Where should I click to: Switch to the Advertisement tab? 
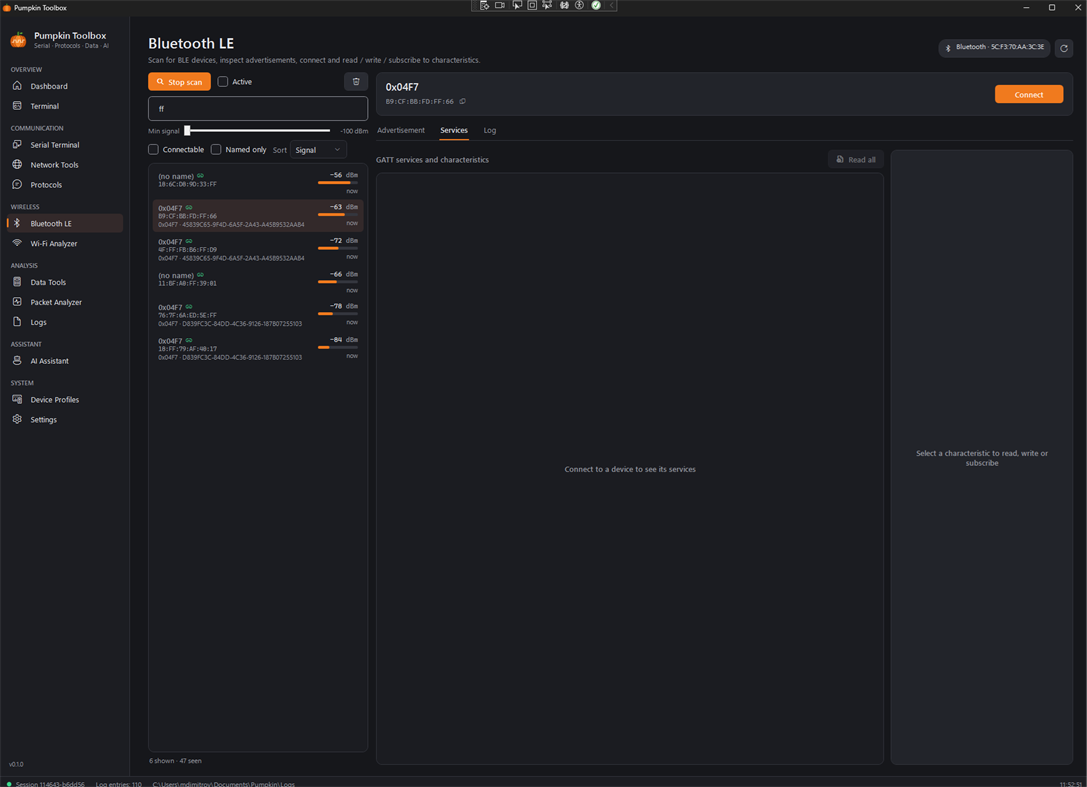click(x=401, y=130)
